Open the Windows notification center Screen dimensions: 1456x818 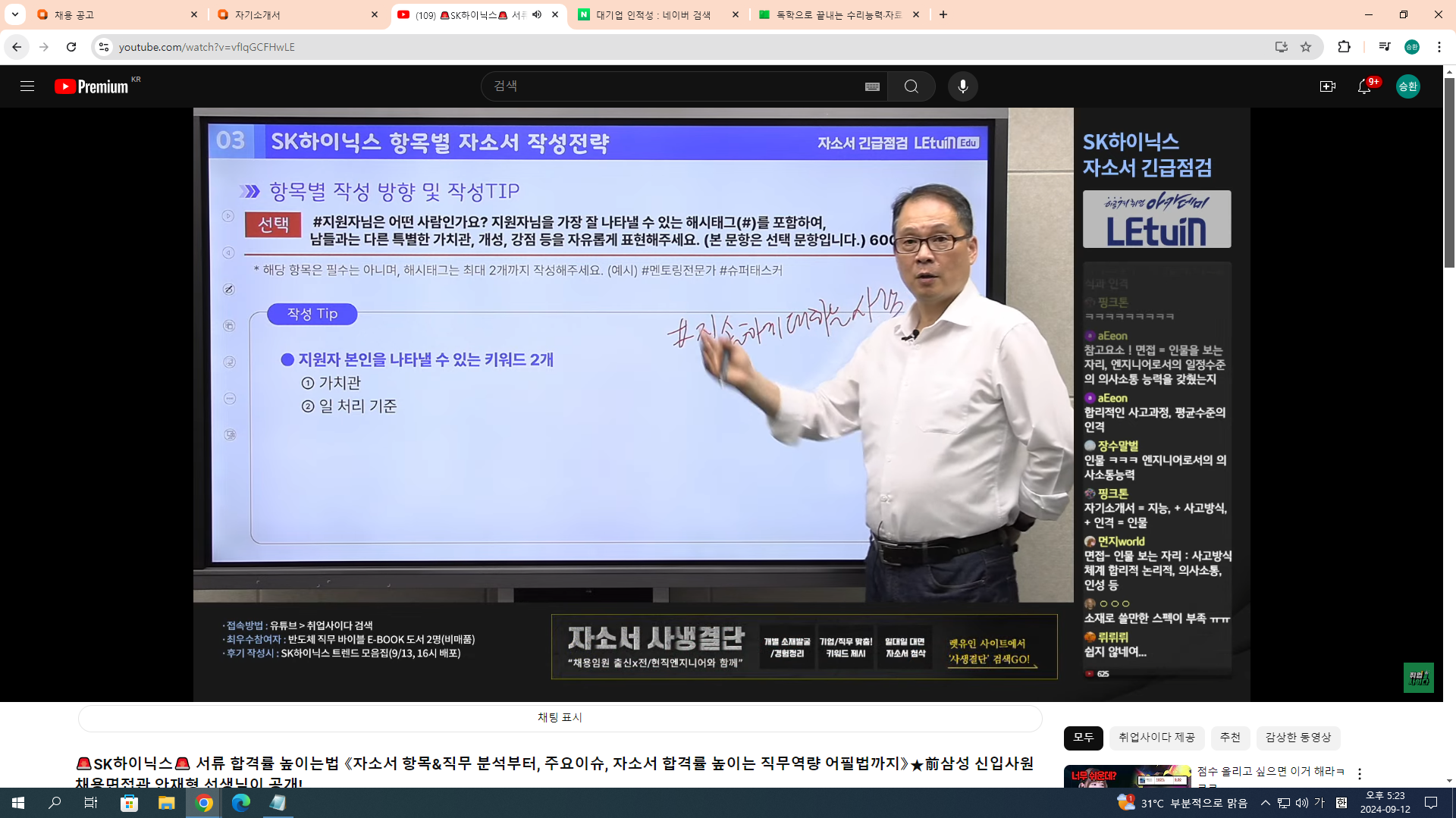(1431, 803)
